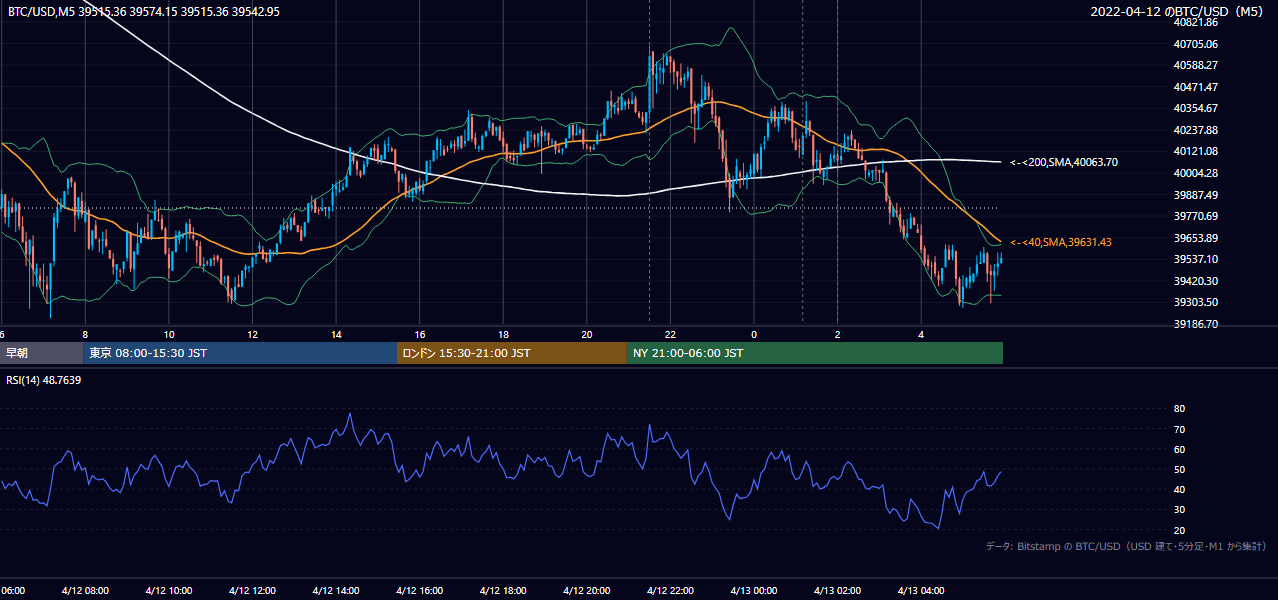This screenshot has width=1278, height=600.
Task: Click price axis label 40121.08
Action: [1196, 151]
